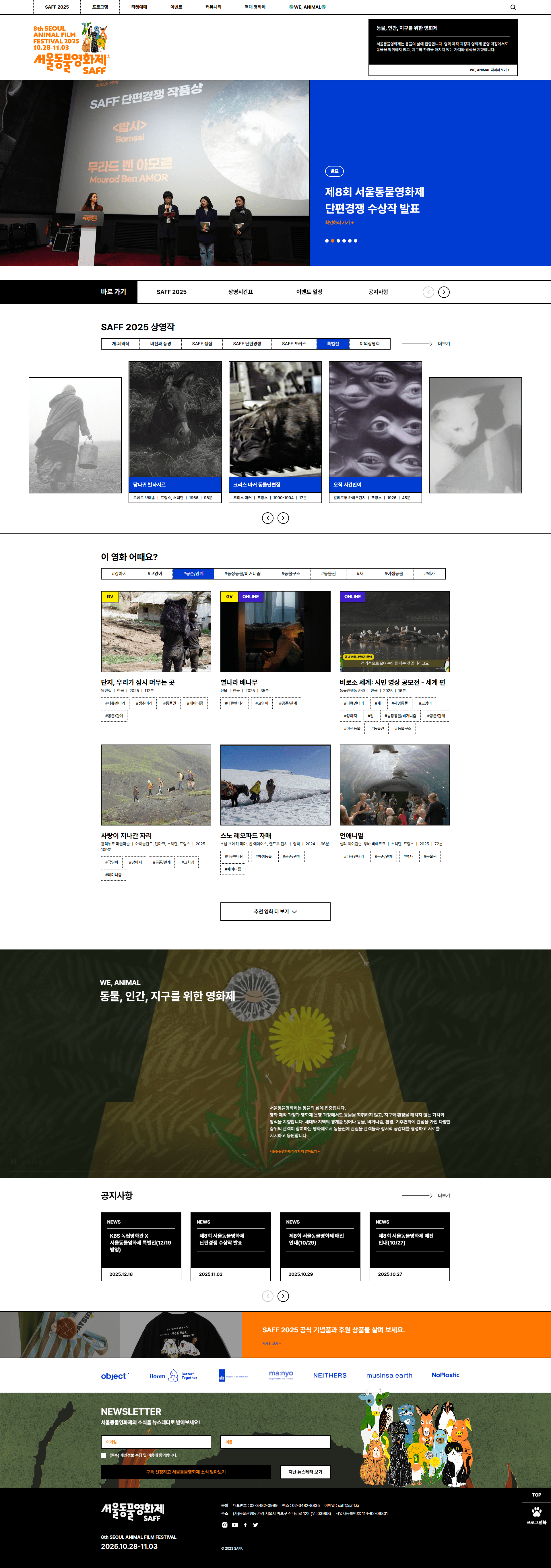Open the 티켓예매 top menu
551x1568 pixels.
[x=139, y=7]
